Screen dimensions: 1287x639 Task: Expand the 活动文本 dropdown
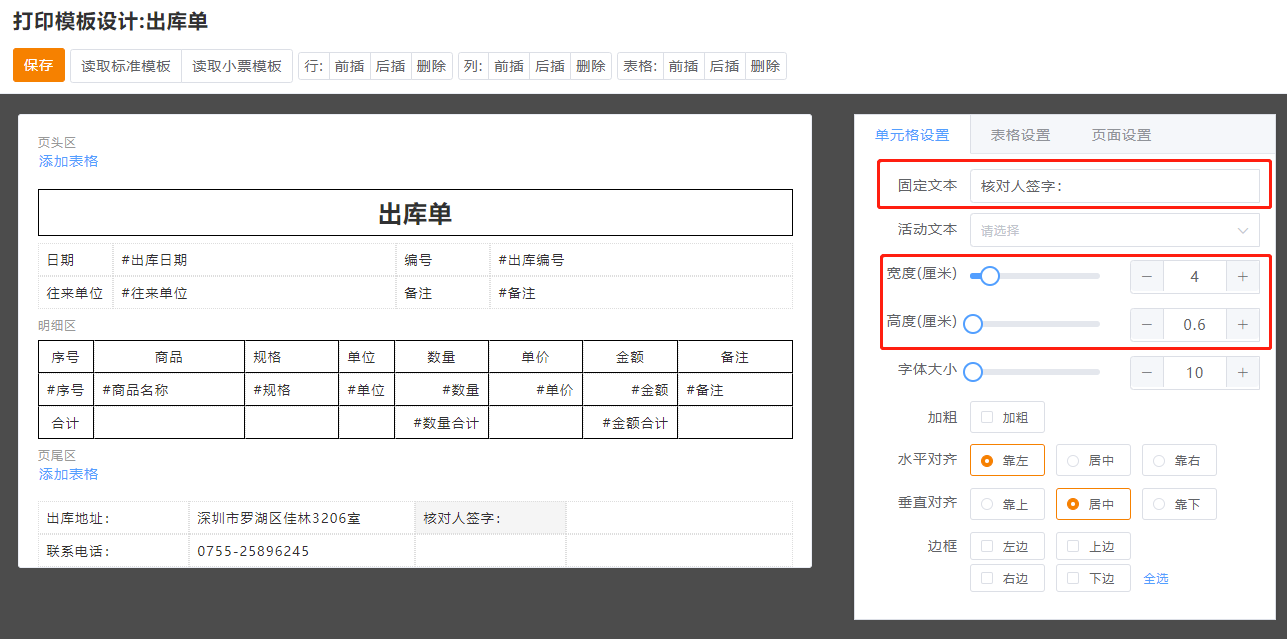(1114, 230)
